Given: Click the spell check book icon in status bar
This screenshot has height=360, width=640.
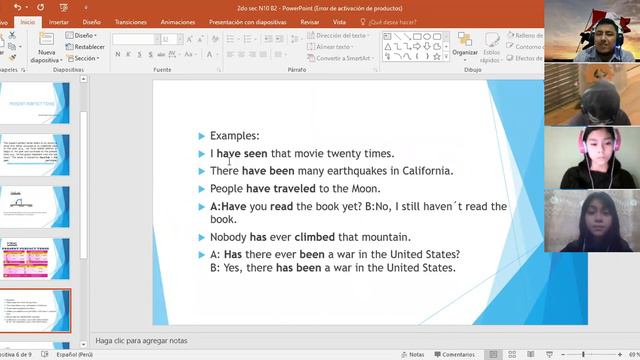Looking at the screenshot, I should pyautogui.click(x=44, y=354).
